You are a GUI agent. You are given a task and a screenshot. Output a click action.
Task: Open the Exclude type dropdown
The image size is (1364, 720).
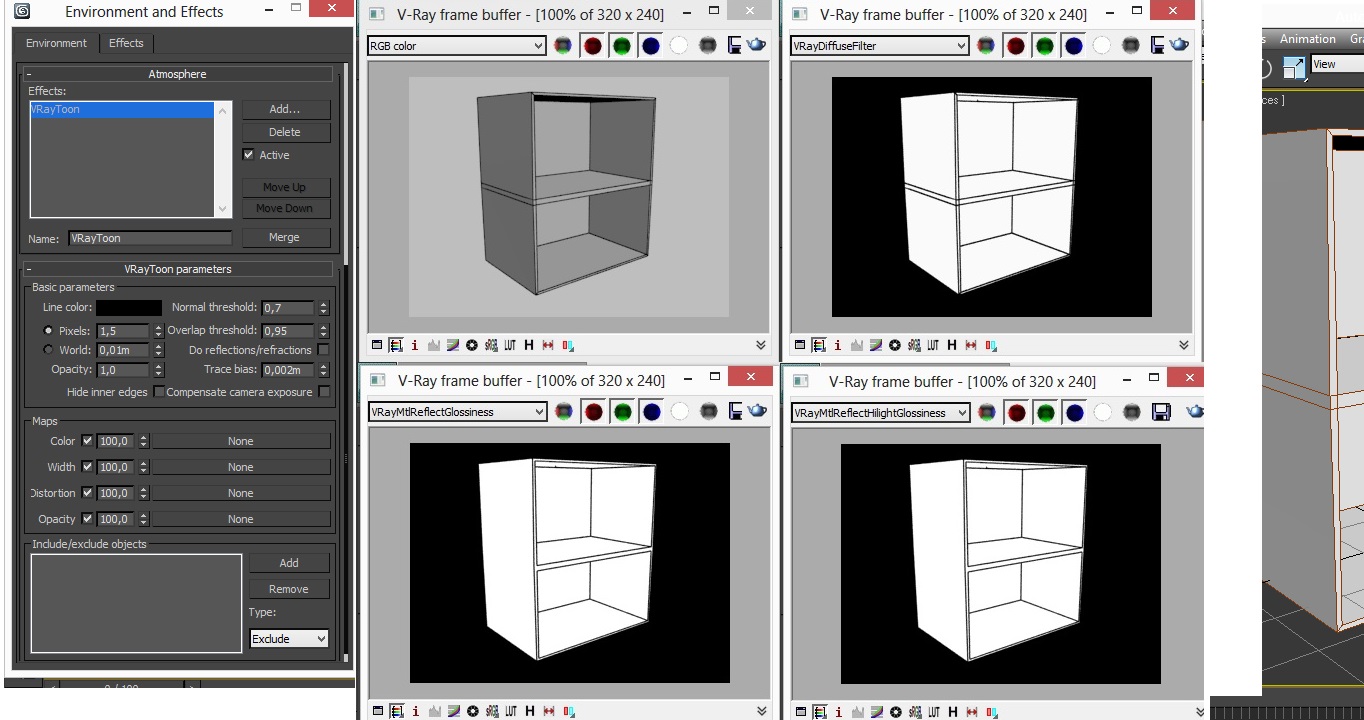pos(289,638)
